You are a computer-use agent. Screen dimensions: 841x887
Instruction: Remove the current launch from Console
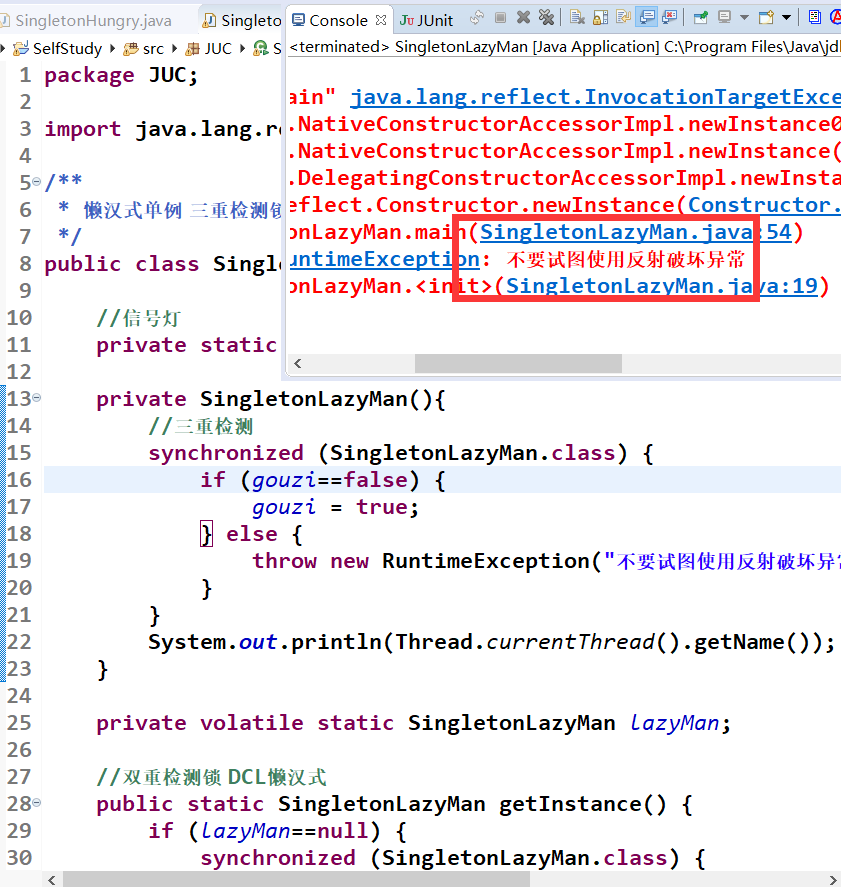[524, 18]
